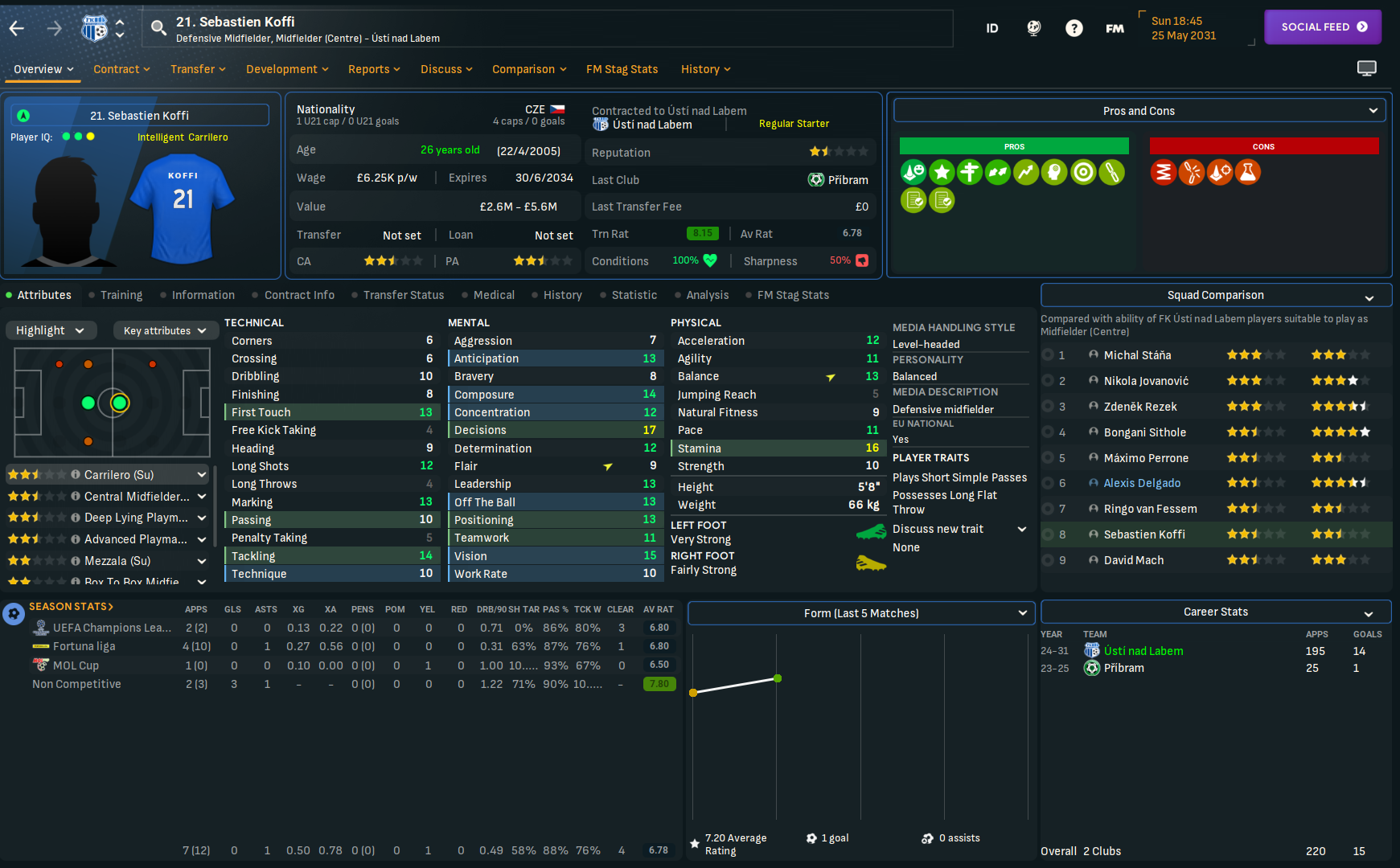
Task: Open the Alexis Delgado player link
Action: tap(1142, 483)
